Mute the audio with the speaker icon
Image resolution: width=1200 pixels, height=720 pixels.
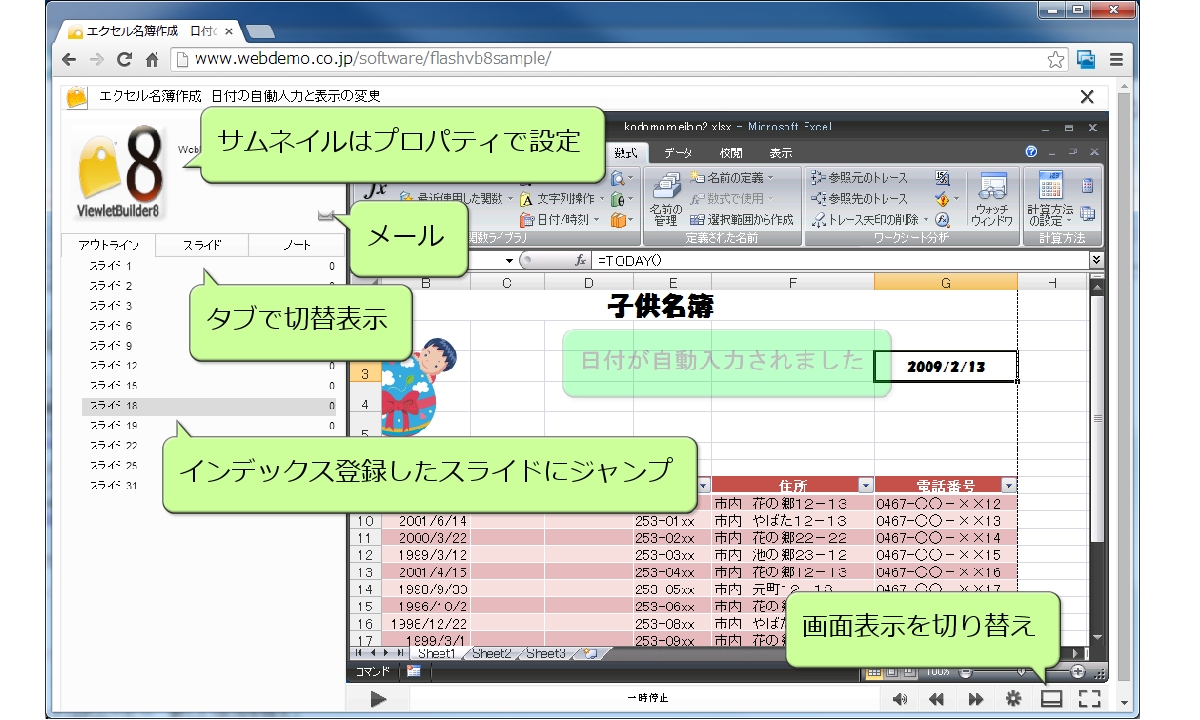pyautogui.click(x=900, y=699)
